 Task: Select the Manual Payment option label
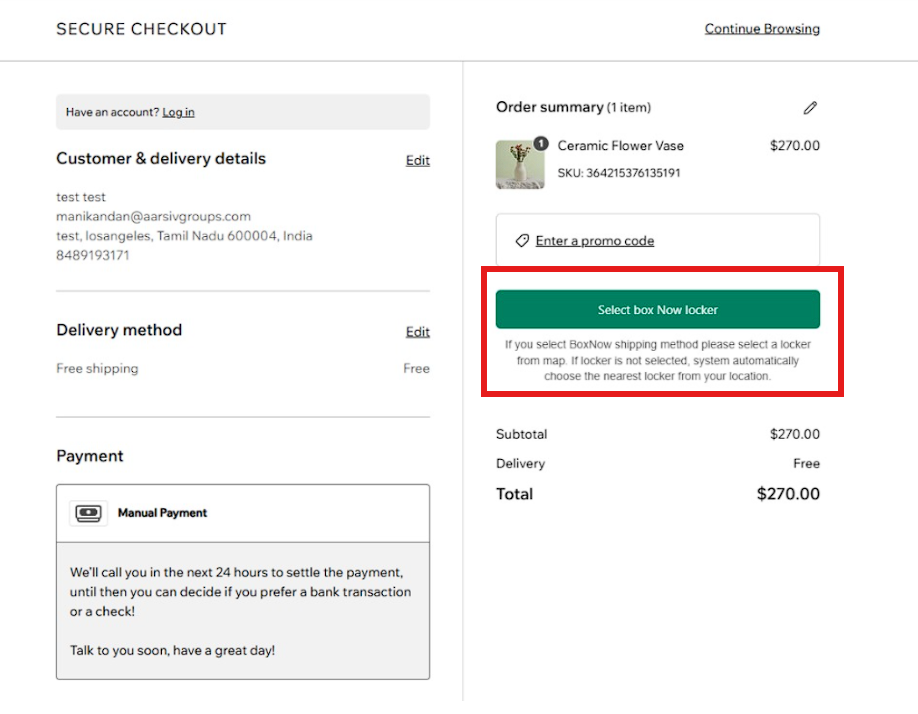(162, 513)
